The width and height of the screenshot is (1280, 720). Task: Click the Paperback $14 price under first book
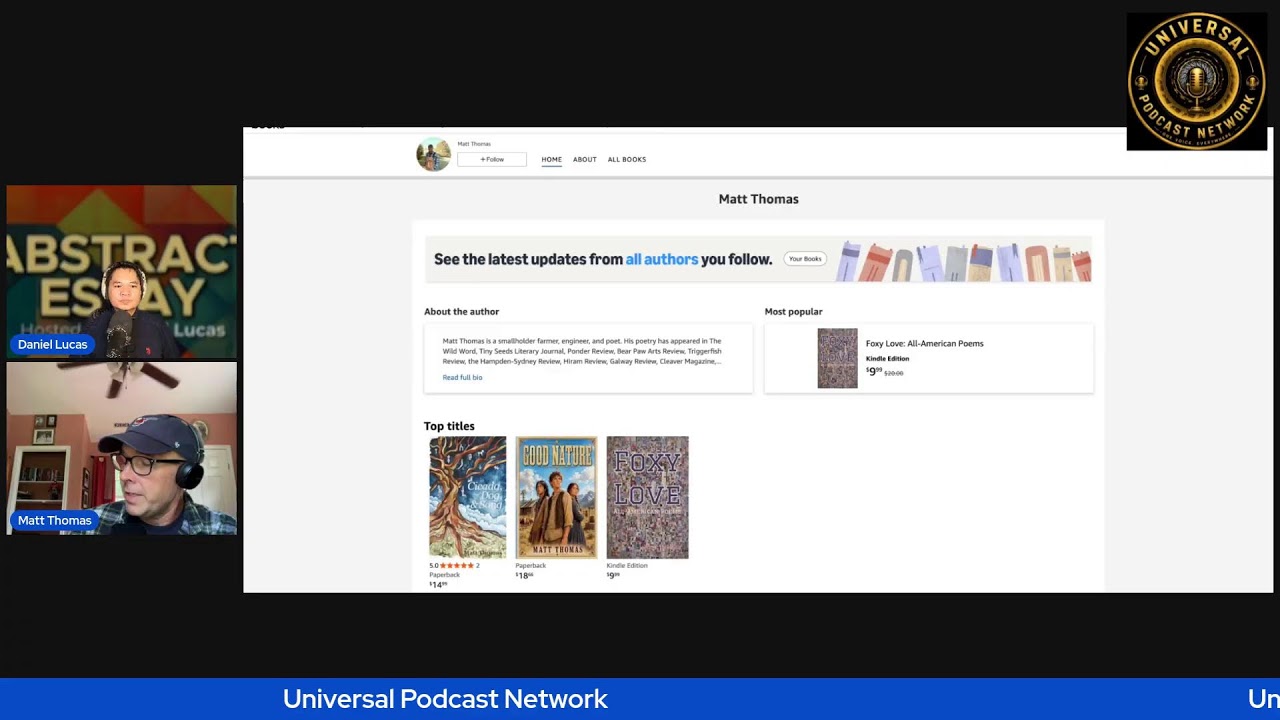tap(438, 584)
